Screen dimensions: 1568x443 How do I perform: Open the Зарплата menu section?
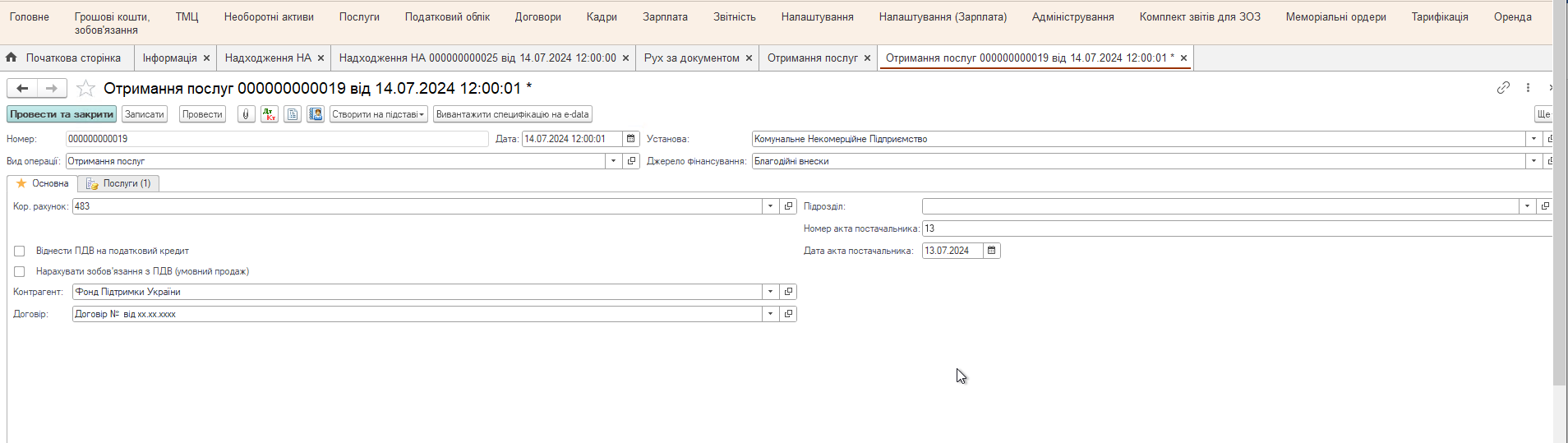point(665,16)
